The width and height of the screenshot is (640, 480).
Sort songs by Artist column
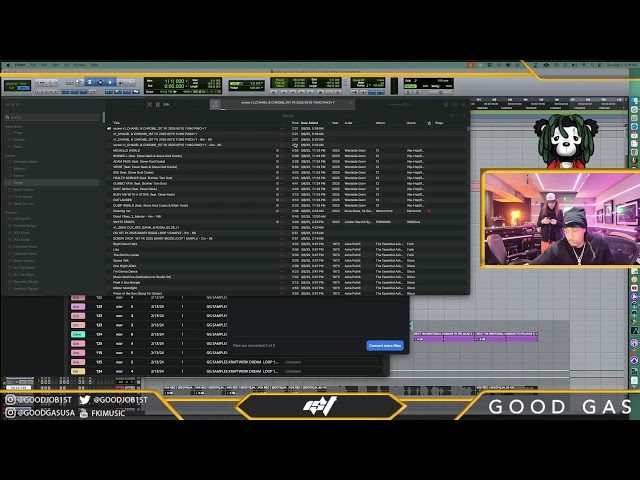pos(348,123)
